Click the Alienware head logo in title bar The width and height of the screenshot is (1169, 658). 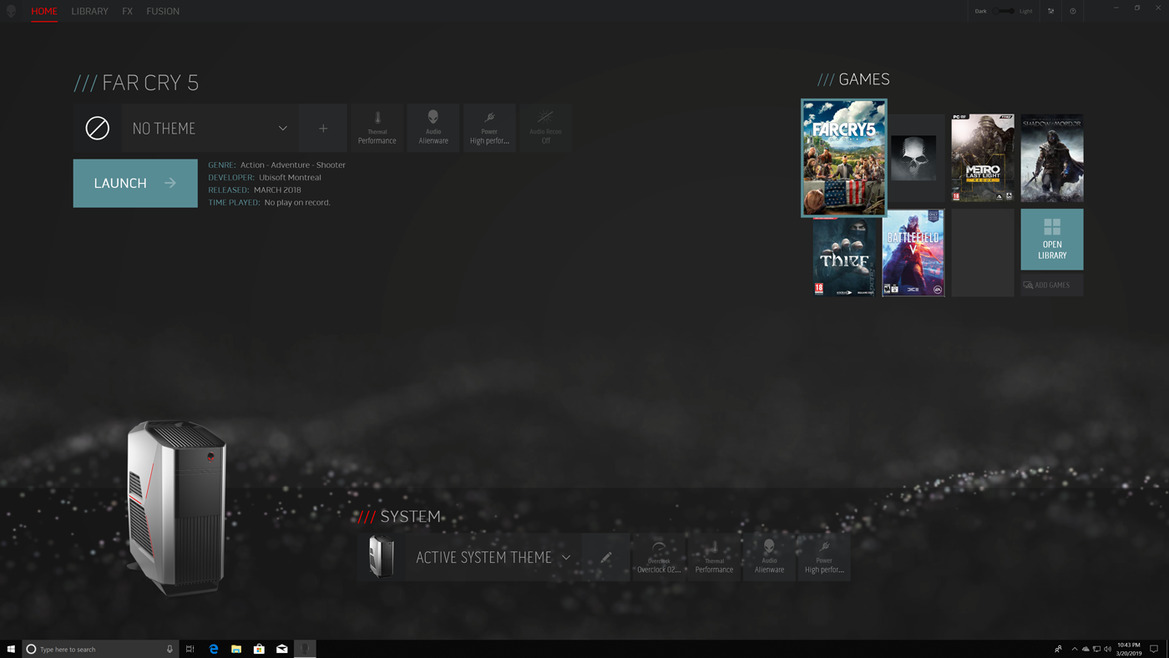(x=11, y=11)
